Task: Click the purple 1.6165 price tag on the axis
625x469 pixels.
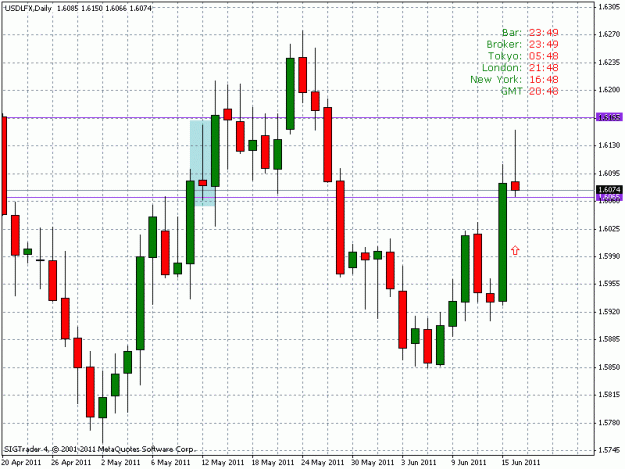Action: pos(609,117)
